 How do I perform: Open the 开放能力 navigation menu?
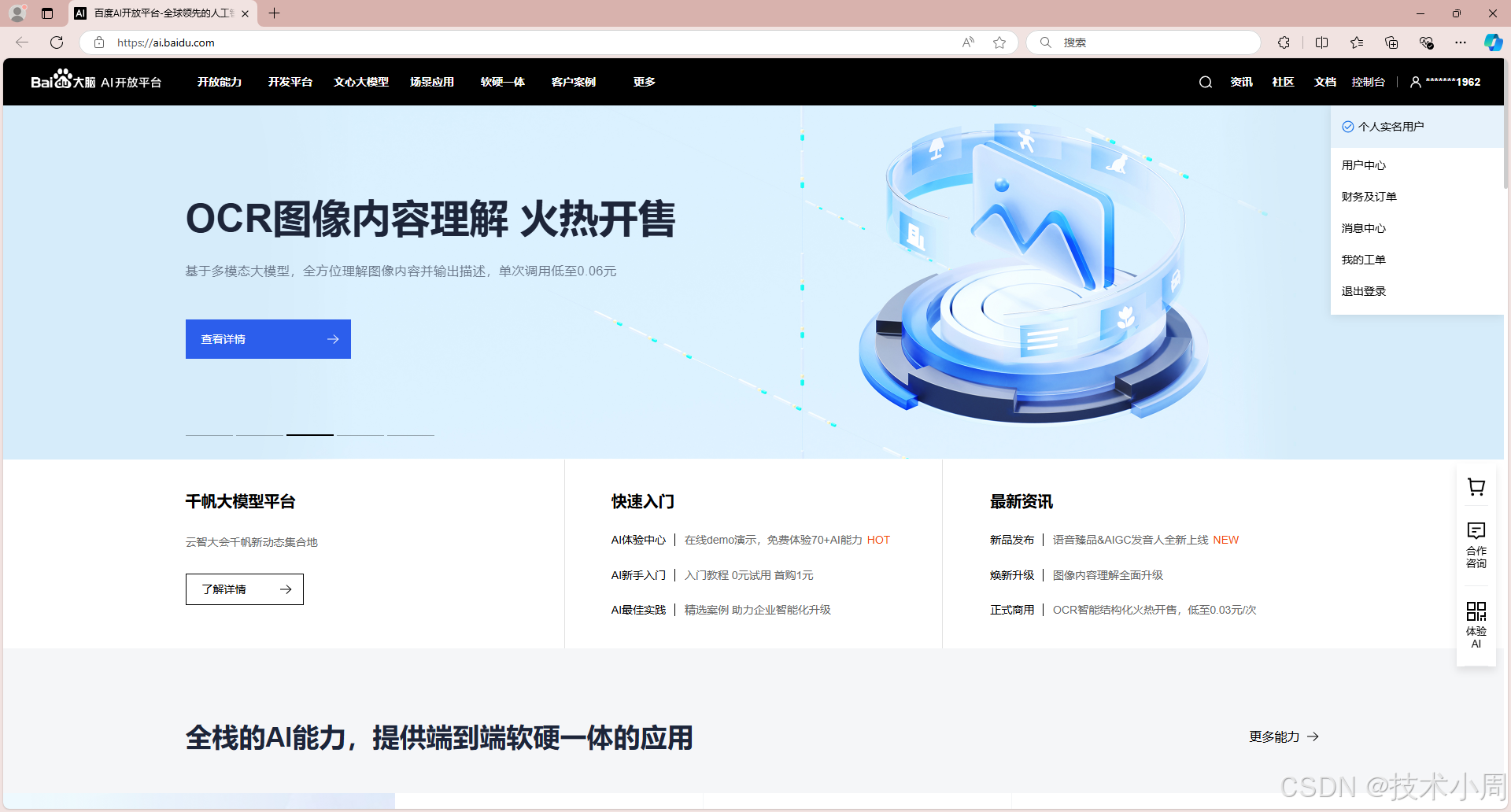tap(220, 82)
